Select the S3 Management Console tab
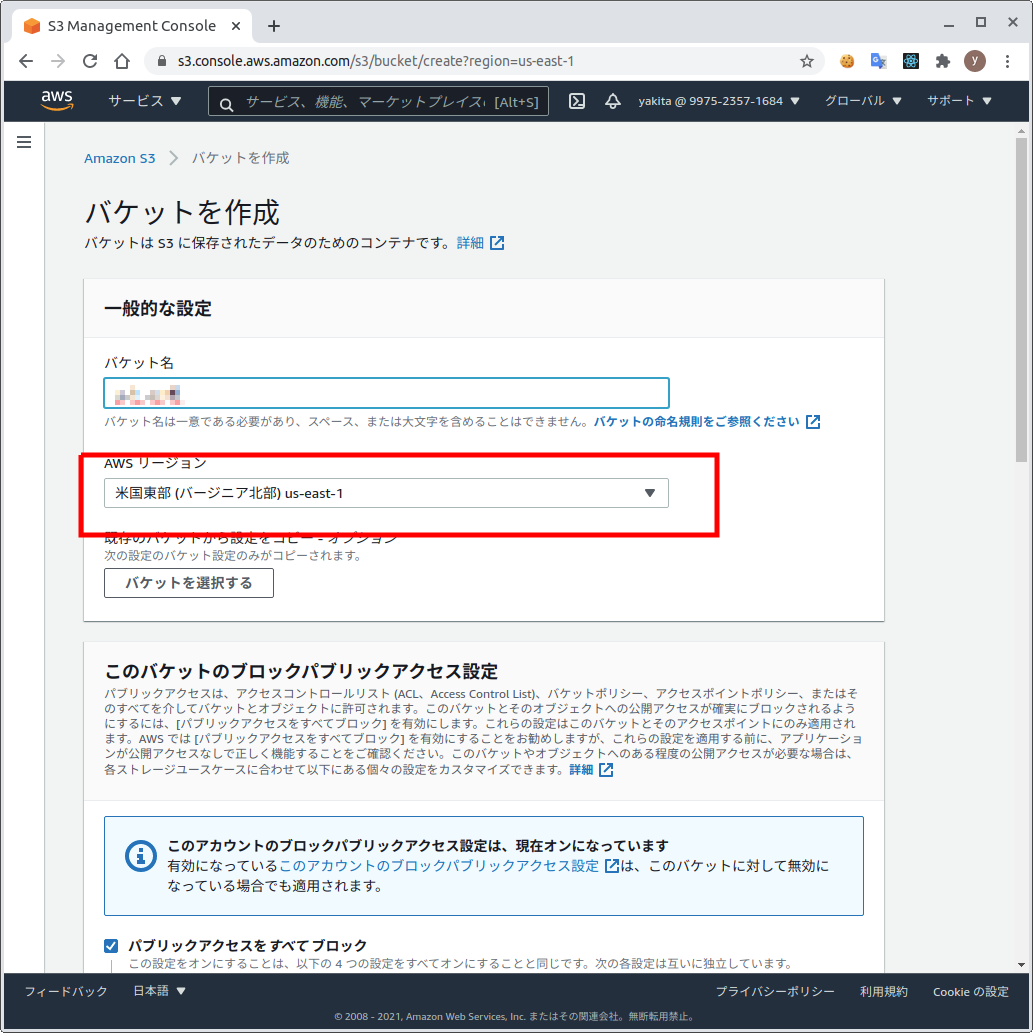1033x1033 pixels. (132, 26)
